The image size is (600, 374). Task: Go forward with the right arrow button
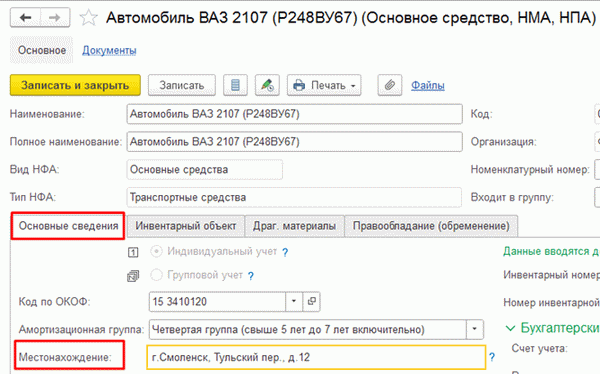pos(55,18)
